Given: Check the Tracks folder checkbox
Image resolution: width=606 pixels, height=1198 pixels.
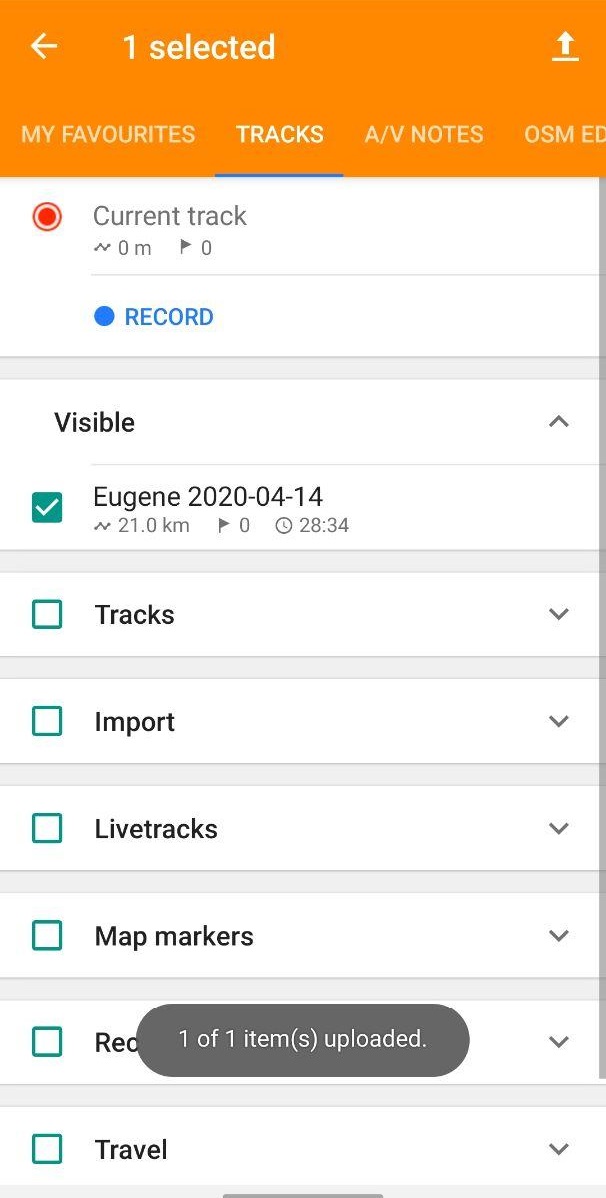Looking at the screenshot, I should [x=47, y=614].
